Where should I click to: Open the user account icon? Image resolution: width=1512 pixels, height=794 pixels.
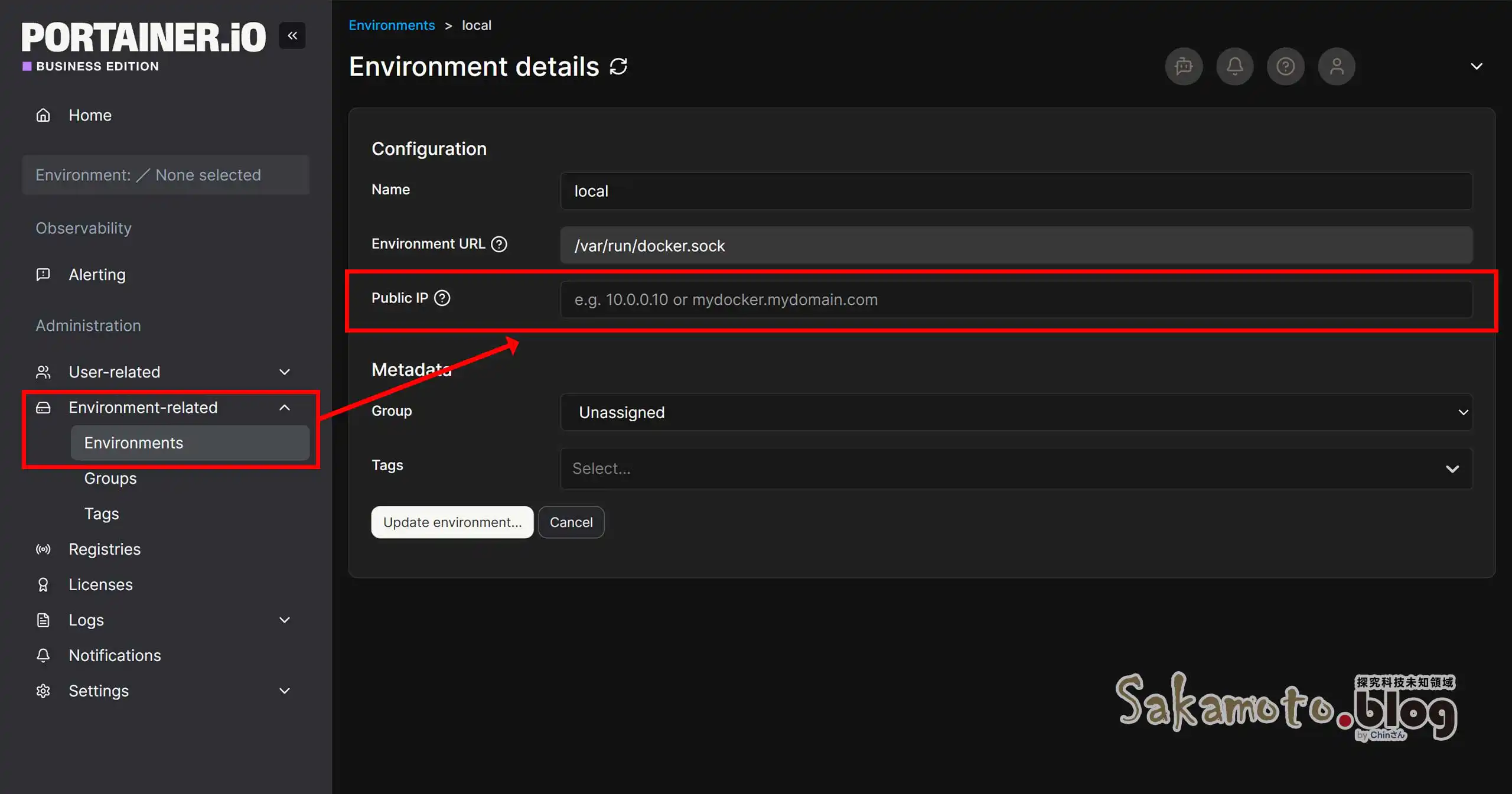pos(1337,66)
